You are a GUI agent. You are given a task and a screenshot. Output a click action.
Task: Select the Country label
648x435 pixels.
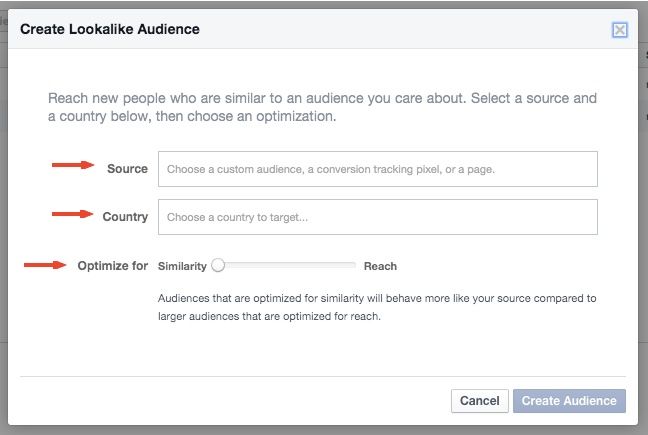click(125, 217)
